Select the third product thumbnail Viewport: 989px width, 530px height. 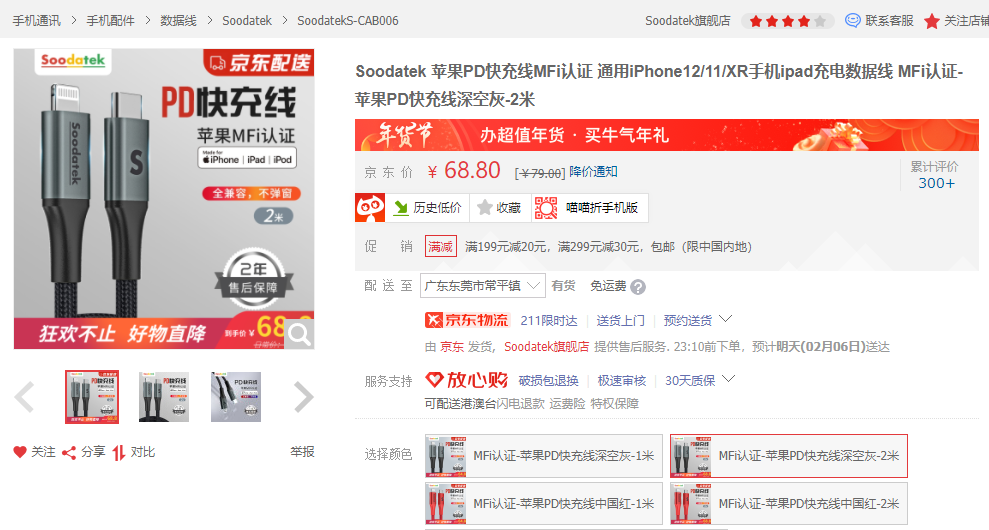pyautogui.click(x=236, y=397)
